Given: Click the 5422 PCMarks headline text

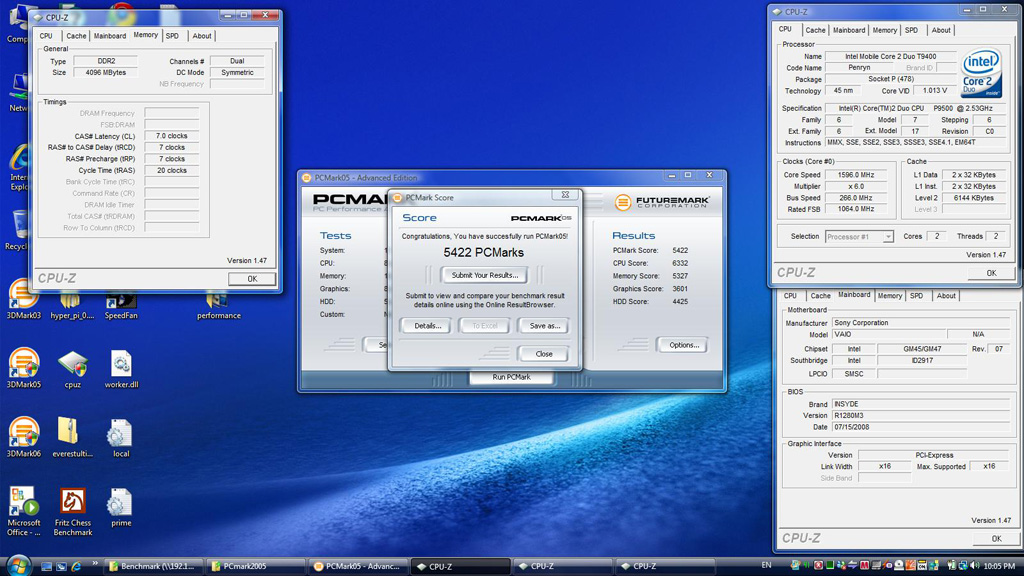Looking at the screenshot, I should click(x=483, y=252).
